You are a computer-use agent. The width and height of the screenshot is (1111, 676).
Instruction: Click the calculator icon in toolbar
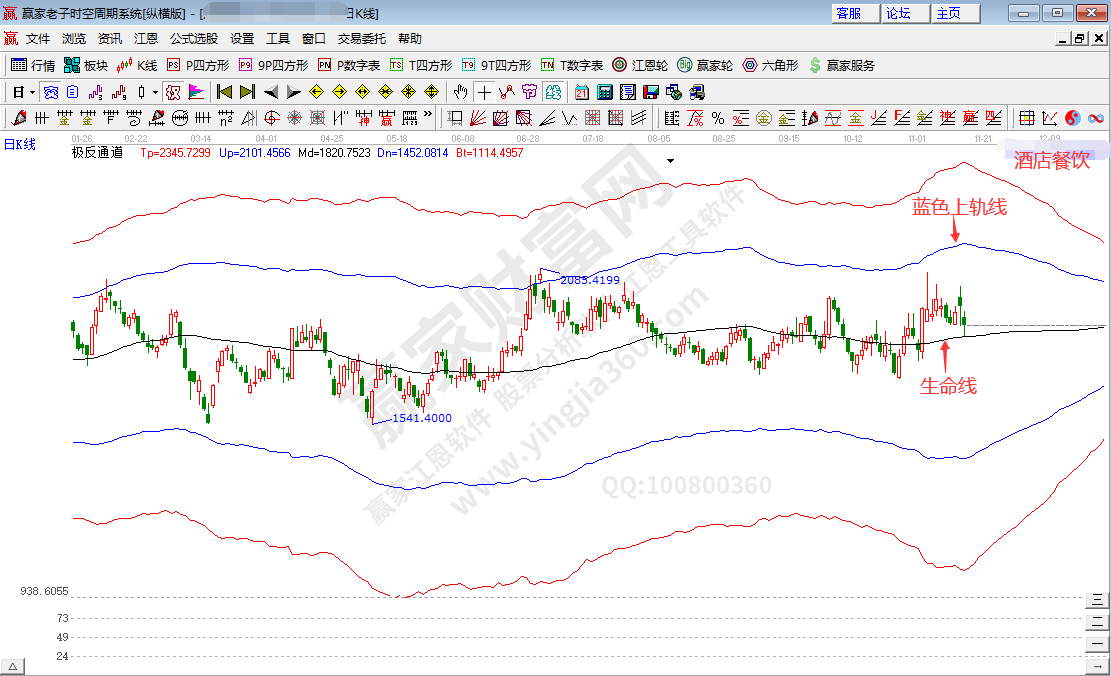(605, 92)
